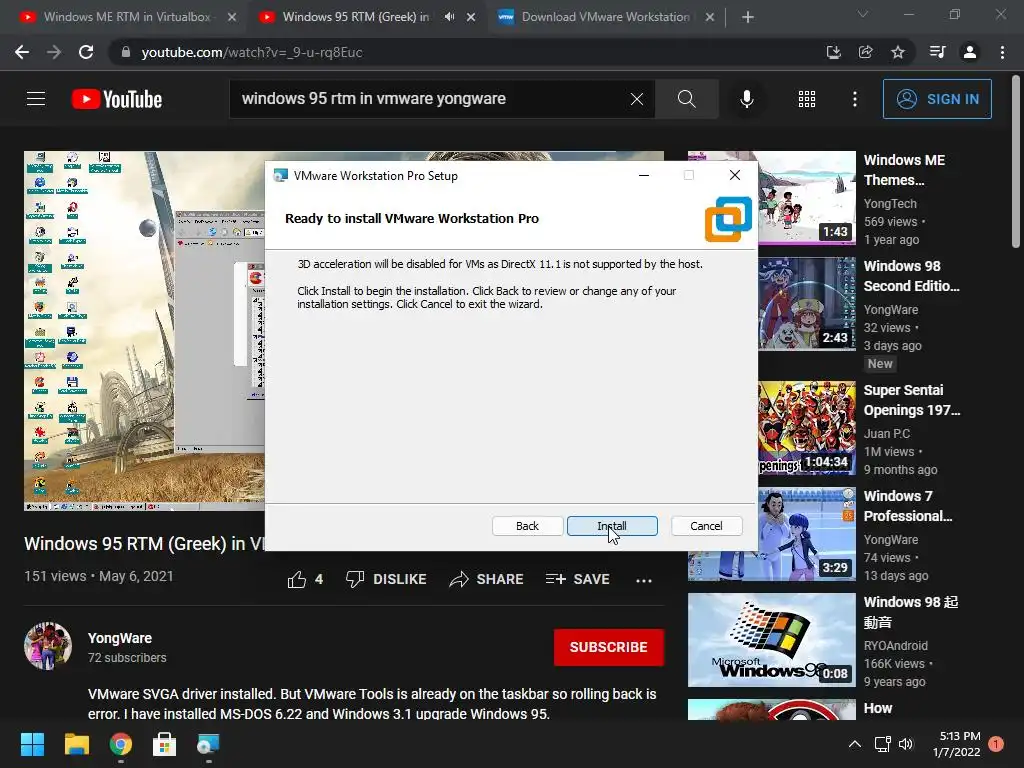Click SHARE below the video
Screen dimensions: 1024x768
(x=487, y=579)
